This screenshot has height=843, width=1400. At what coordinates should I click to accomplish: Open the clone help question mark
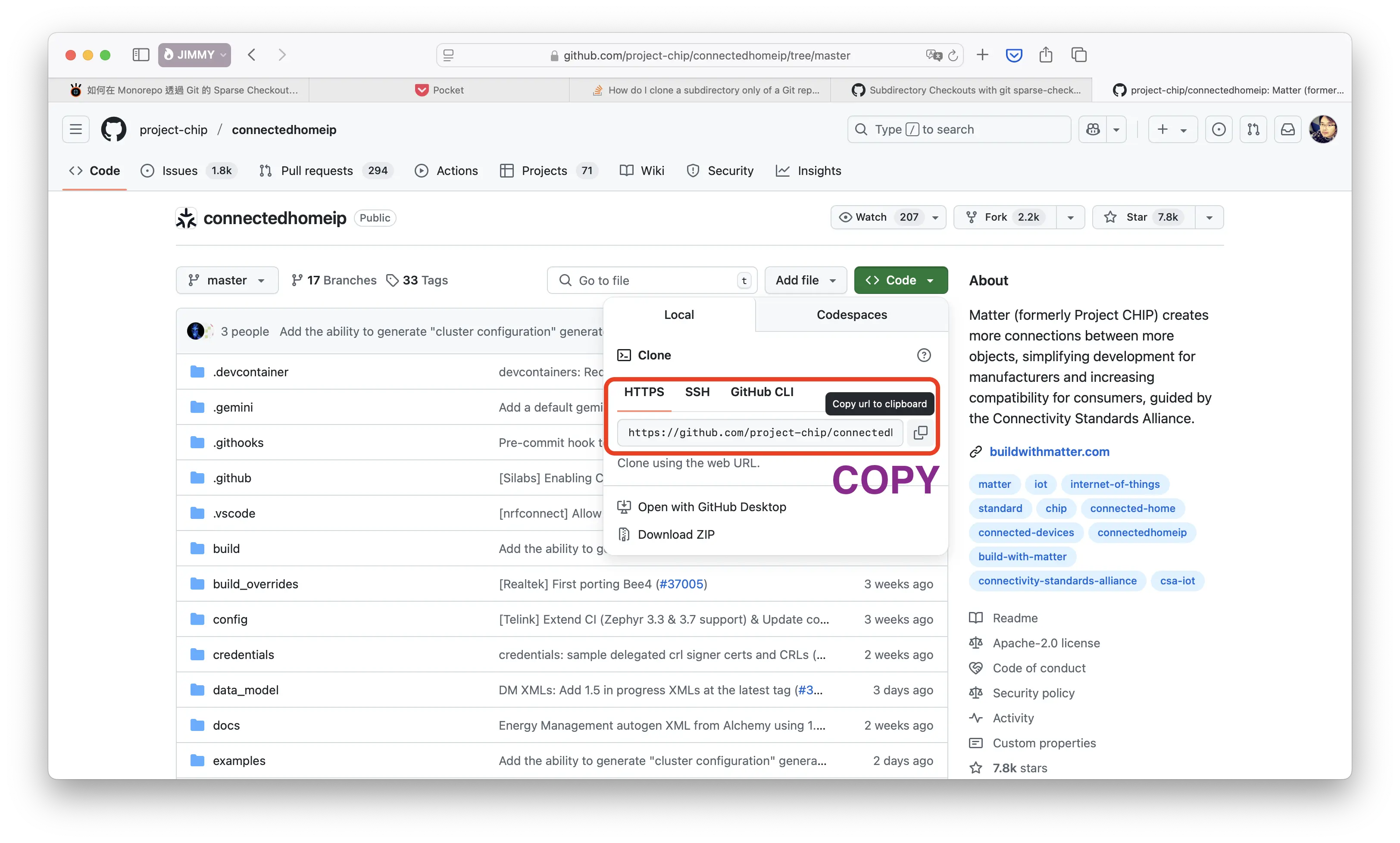click(923, 355)
